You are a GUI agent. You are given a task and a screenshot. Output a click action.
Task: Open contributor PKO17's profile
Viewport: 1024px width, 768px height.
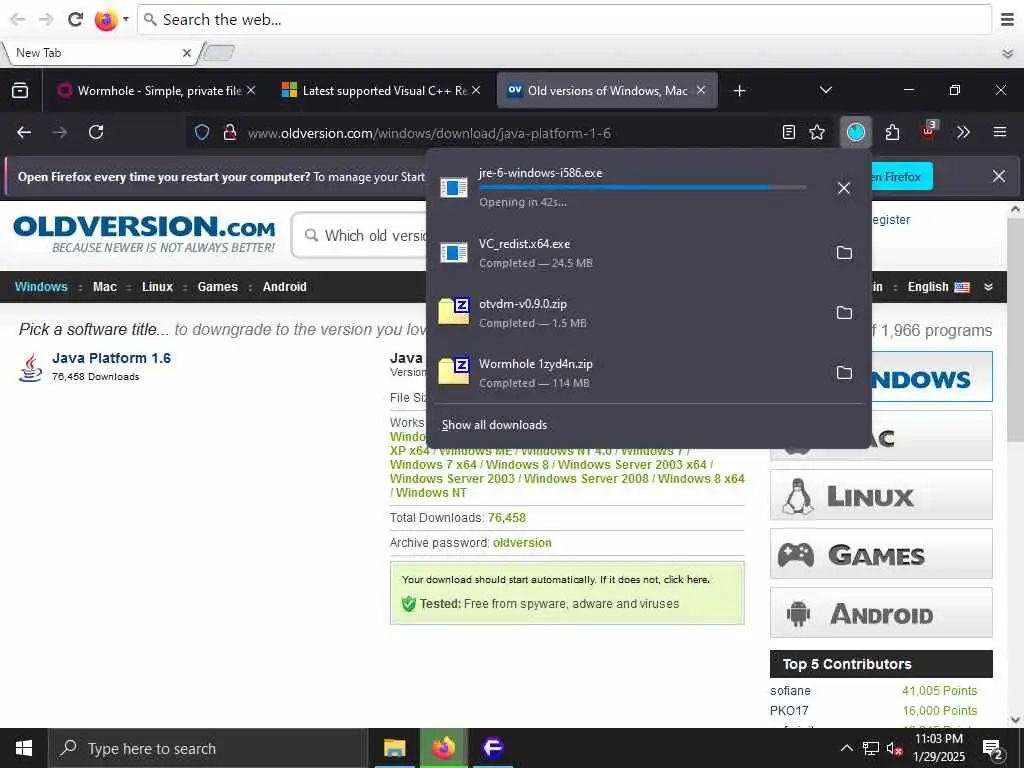(x=789, y=710)
